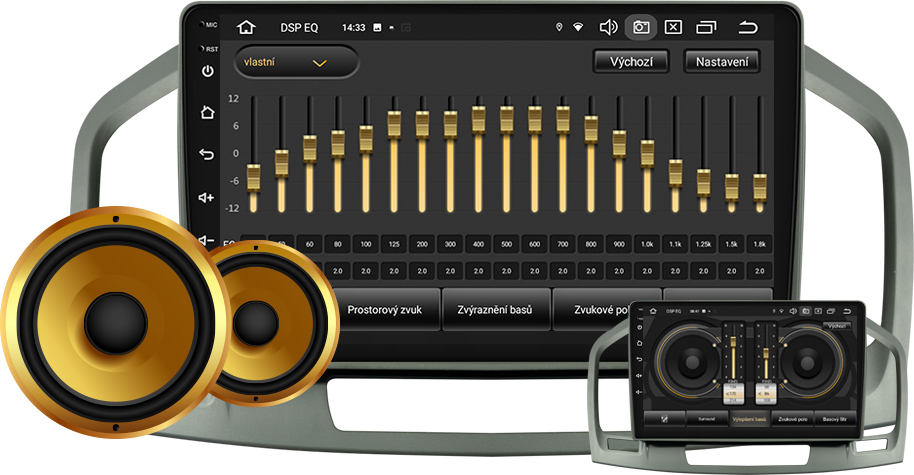The image size is (914, 475).
Task: Go back using the top-right return arrow
Action: (x=747, y=28)
